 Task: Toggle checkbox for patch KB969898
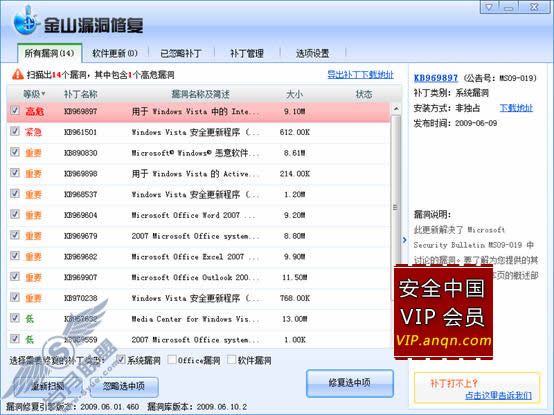tap(15, 173)
